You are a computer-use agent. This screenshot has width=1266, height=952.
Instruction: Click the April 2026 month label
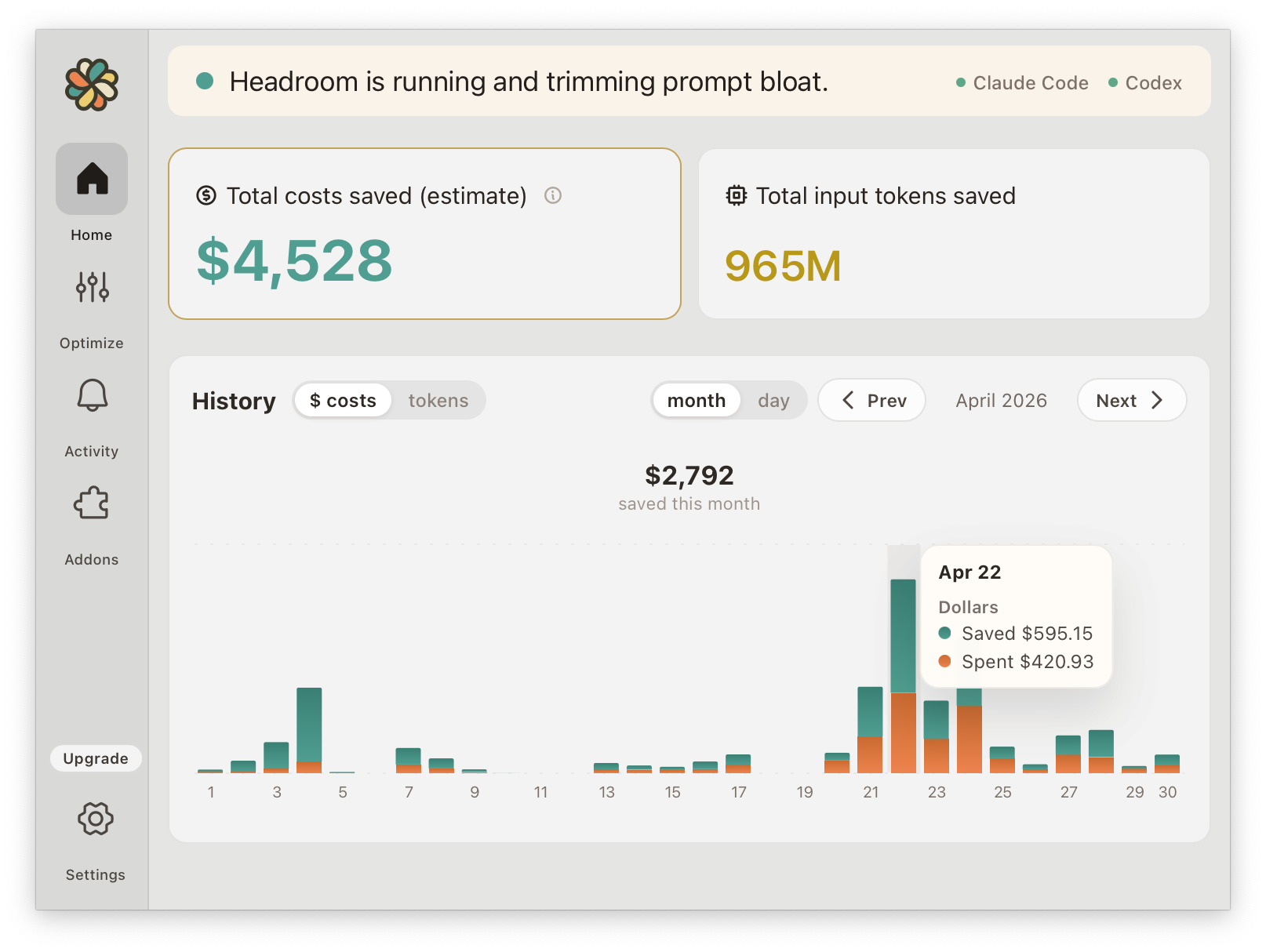tap(1002, 401)
